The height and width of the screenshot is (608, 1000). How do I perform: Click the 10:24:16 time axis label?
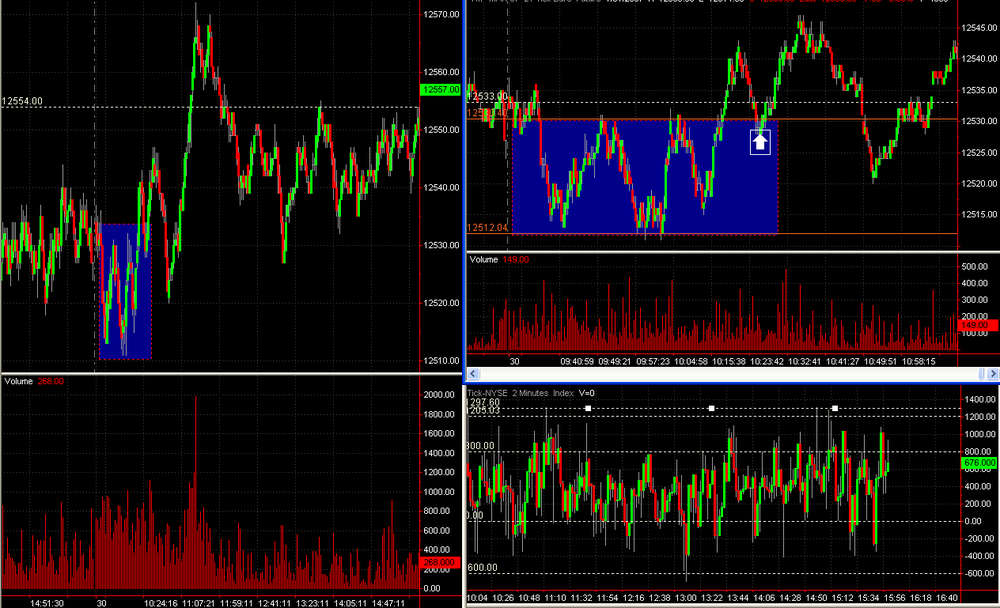[x=161, y=603]
